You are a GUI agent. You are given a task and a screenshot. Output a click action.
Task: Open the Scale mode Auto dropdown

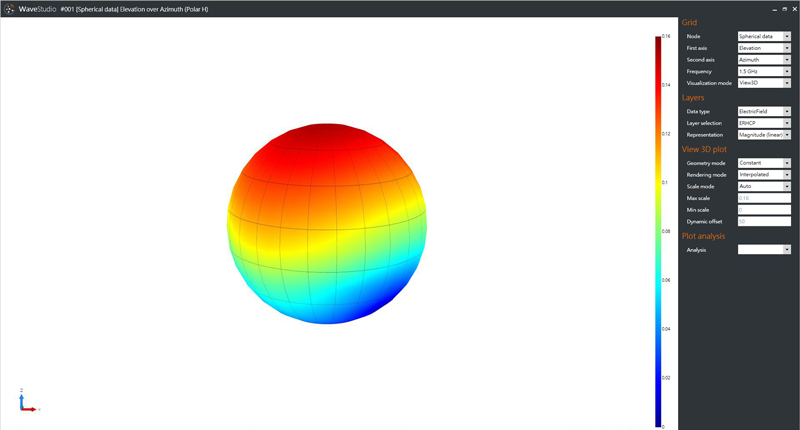pos(763,186)
